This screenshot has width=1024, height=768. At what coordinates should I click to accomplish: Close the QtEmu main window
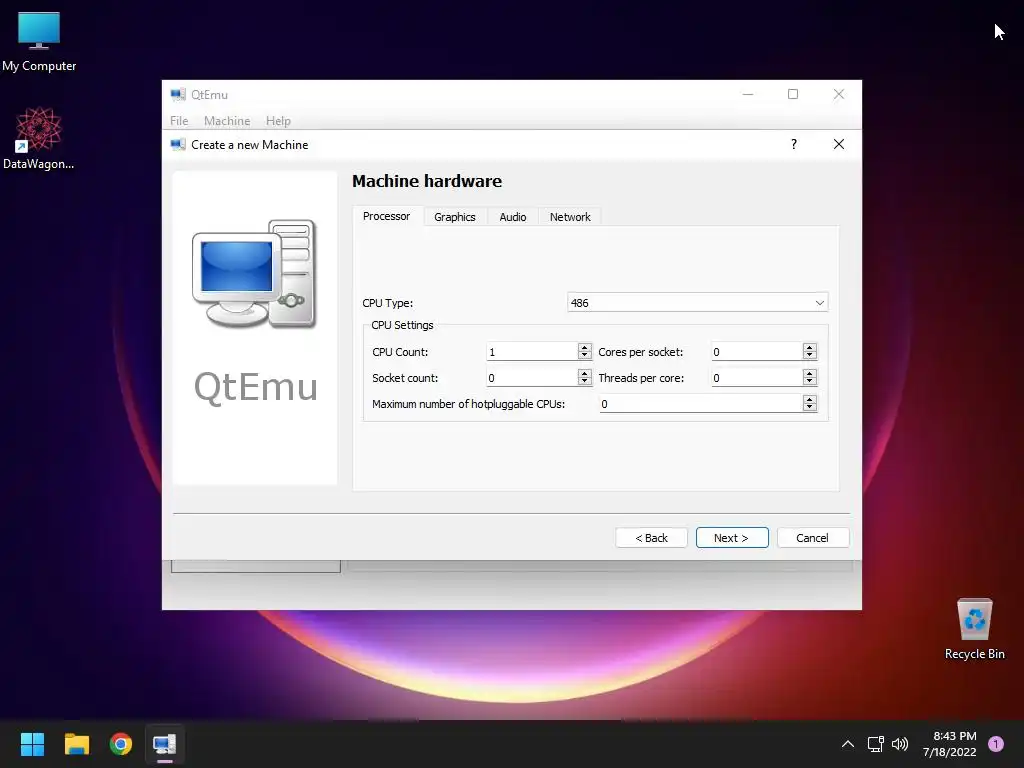point(839,95)
